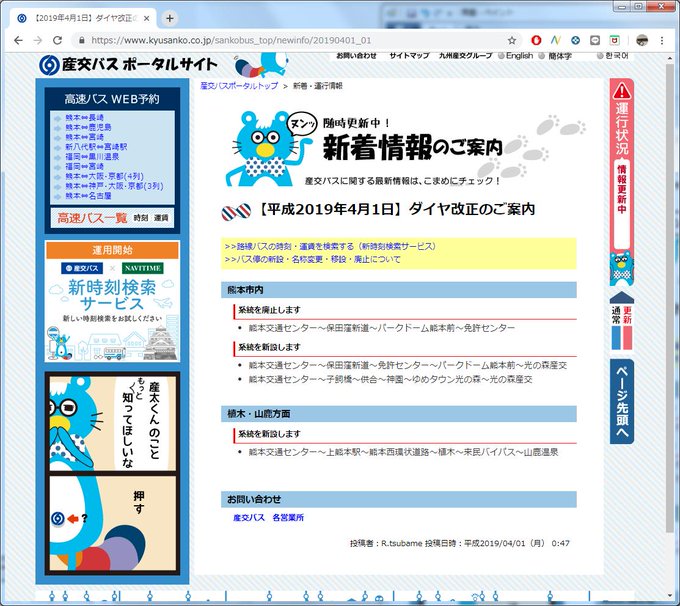Open the 熊本⇔宮崎 highway bus link

(85, 137)
